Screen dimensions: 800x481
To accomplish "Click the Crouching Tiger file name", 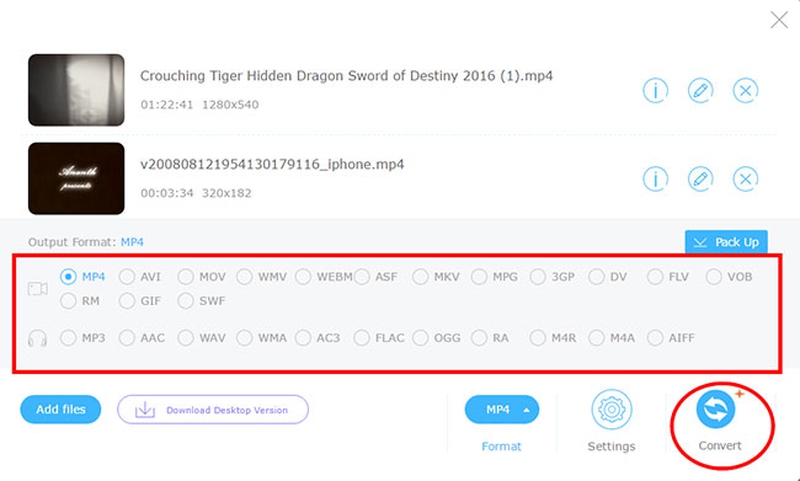I will [346, 76].
